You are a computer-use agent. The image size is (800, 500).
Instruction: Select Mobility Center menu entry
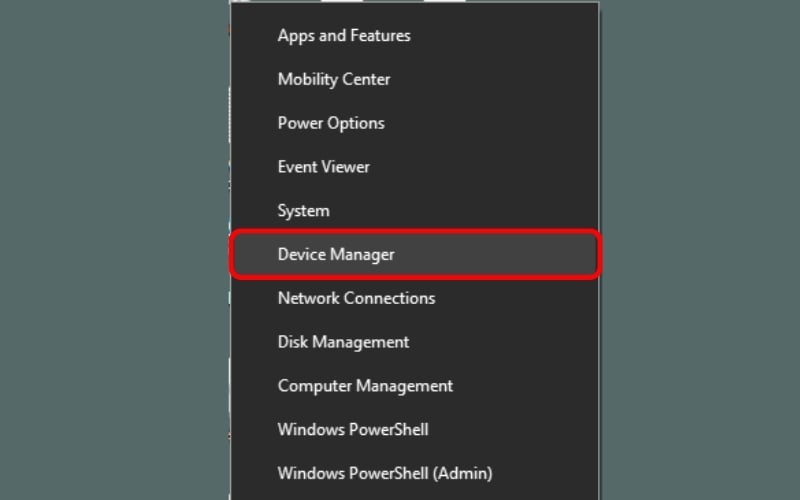[x=415, y=80]
